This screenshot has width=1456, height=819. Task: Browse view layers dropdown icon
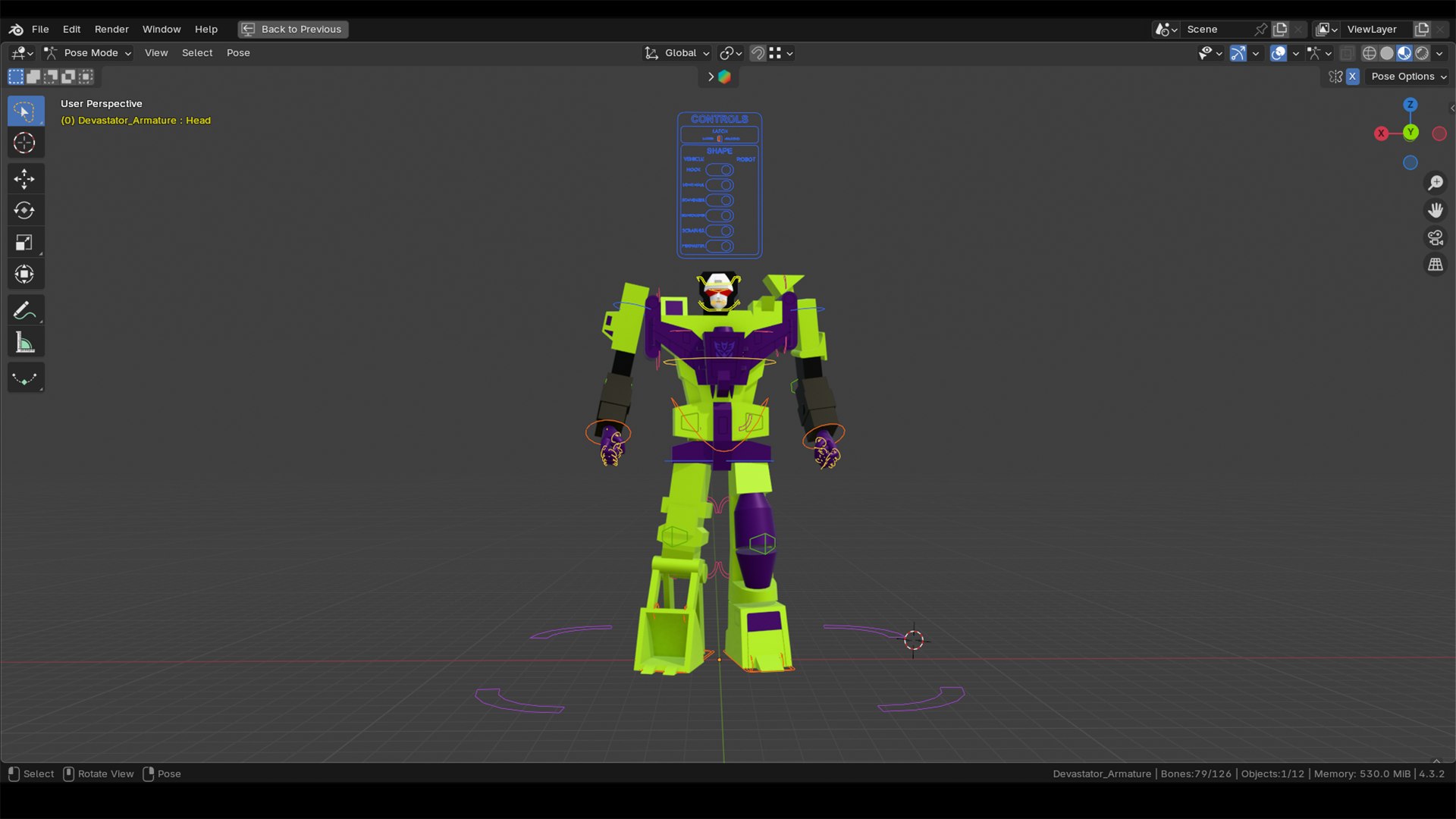(1327, 30)
